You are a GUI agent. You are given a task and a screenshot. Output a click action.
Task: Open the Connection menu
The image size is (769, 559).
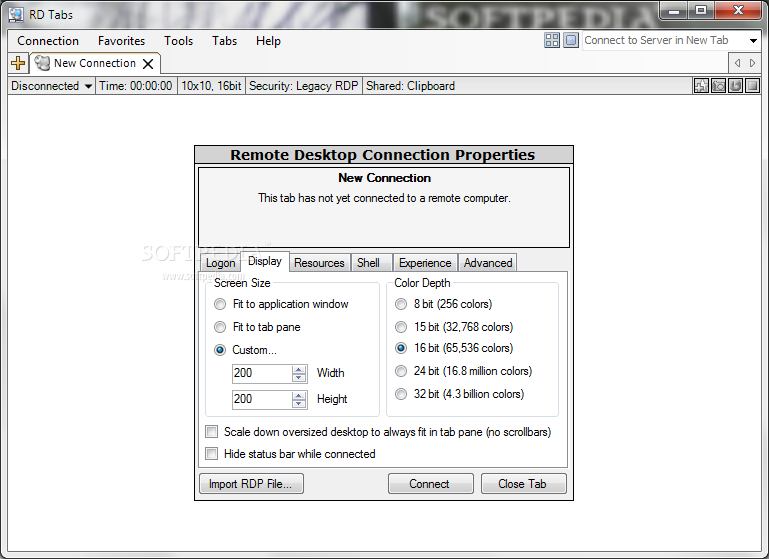(x=48, y=41)
